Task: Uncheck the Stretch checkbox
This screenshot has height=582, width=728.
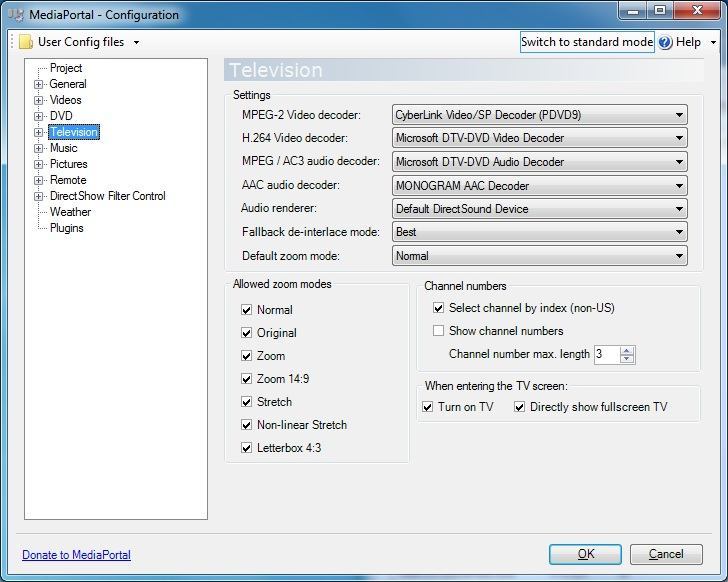Action: tap(247, 402)
